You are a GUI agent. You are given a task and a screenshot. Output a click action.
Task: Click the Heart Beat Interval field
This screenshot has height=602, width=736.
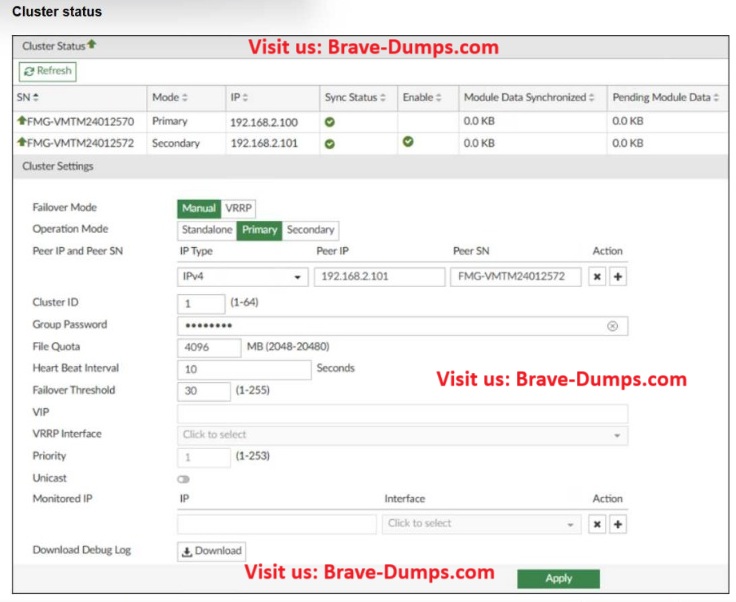(x=244, y=369)
